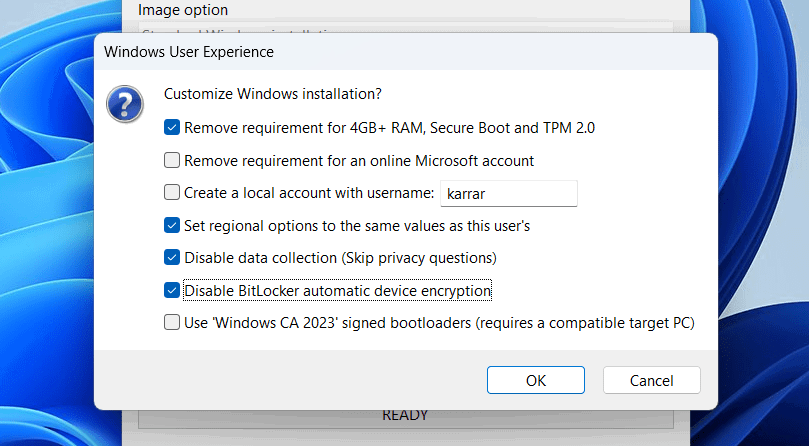Image resolution: width=809 pixels, height=446 pixels.
Task: Uncheck the 4GB+ RAM, Secure Boot, TPM requirement checkbox
Action: pyautogui.click(x=172, y=128)
